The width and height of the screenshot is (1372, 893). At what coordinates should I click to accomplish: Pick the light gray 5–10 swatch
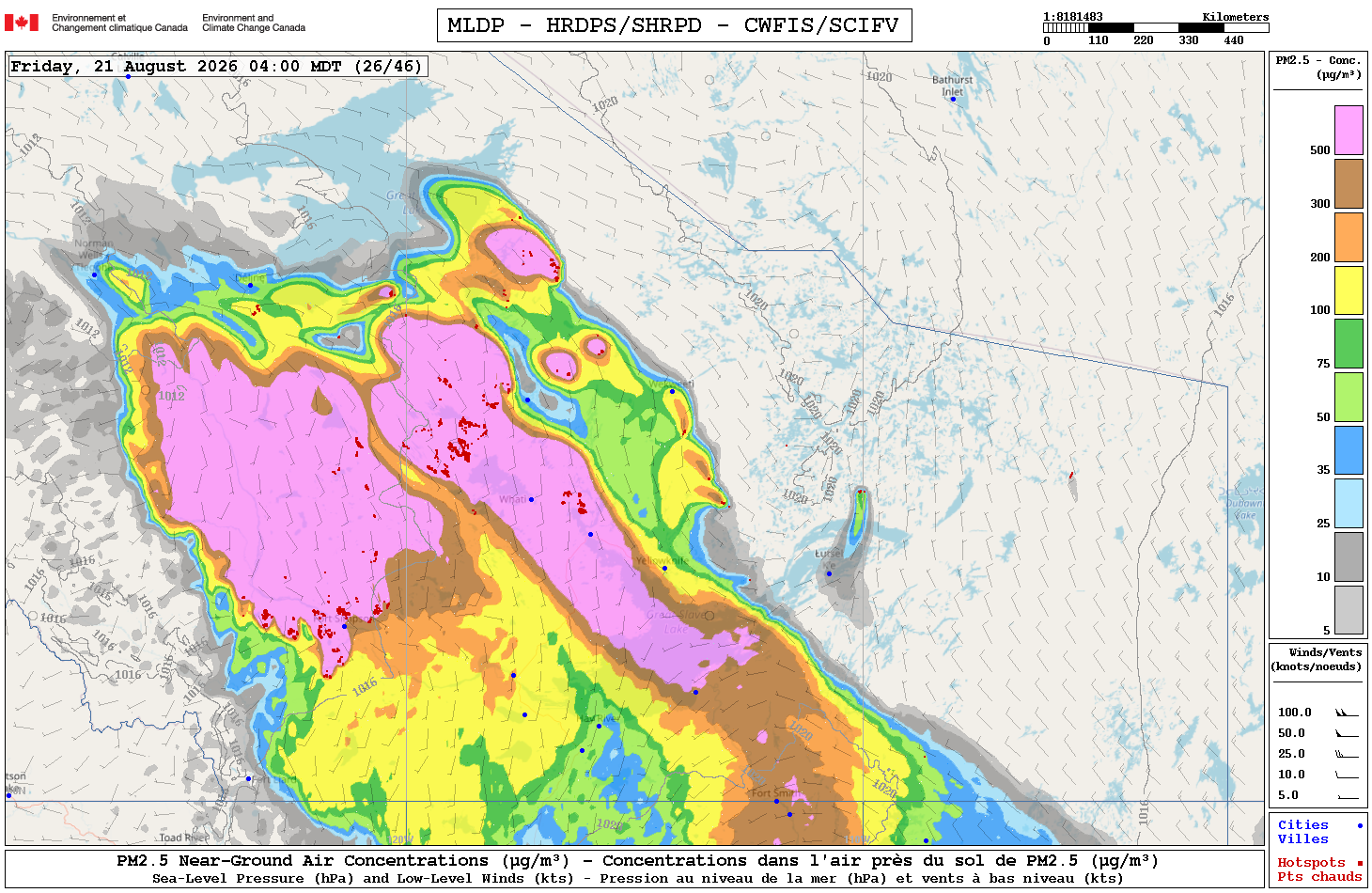tap(1349, 610)
